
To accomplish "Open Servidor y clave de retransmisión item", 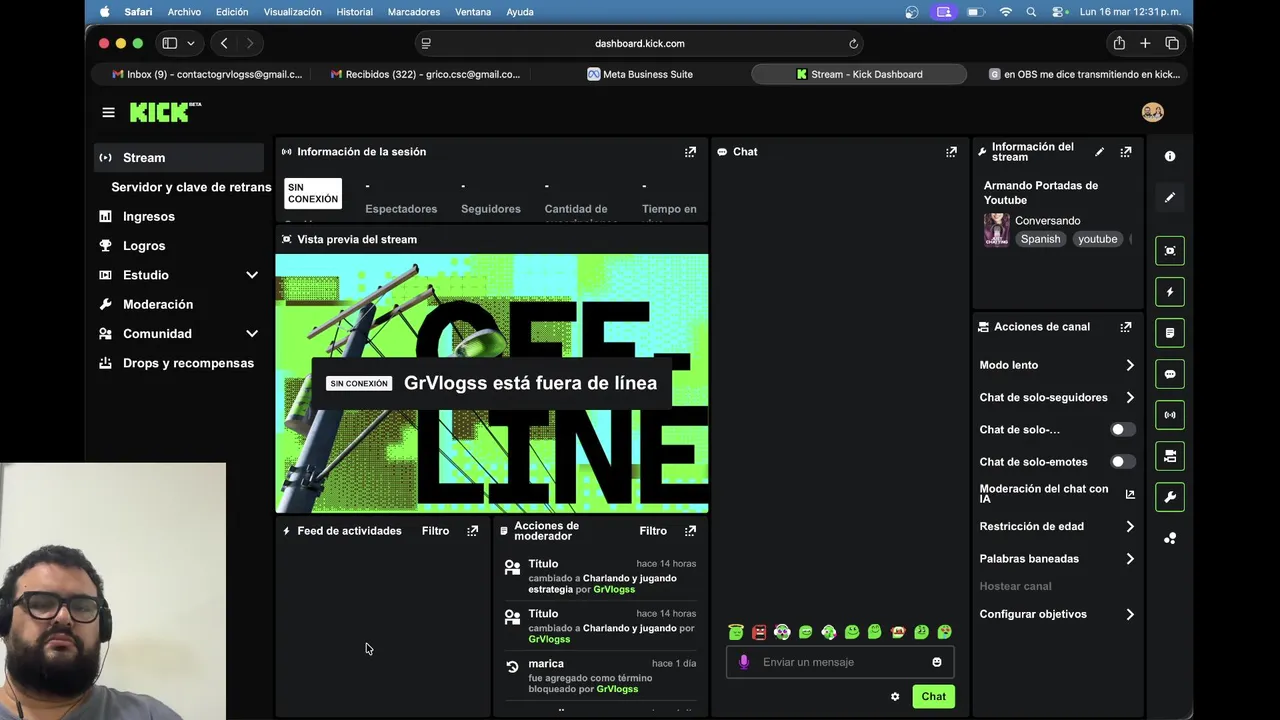I will [191, 187].
